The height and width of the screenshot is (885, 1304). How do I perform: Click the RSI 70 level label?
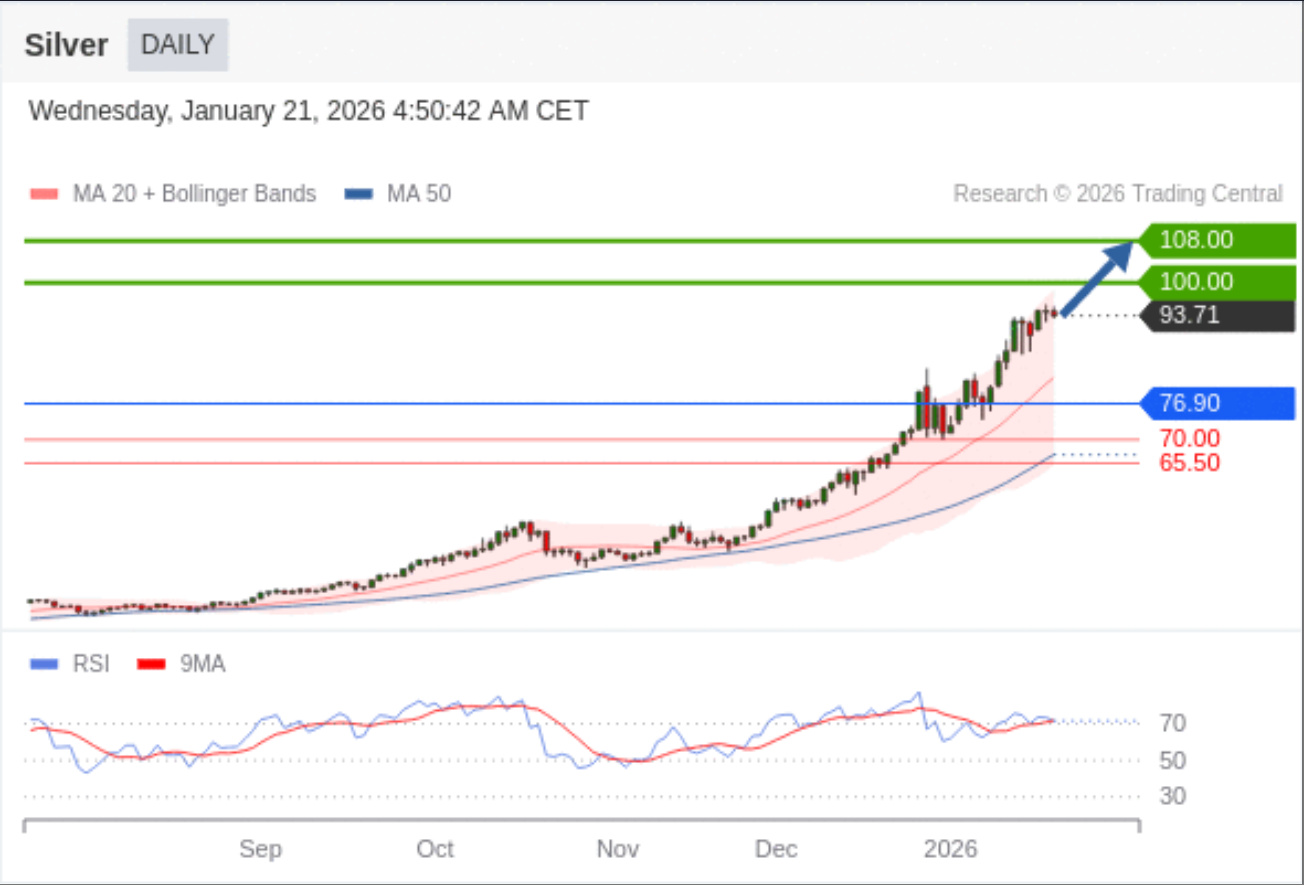coord(1172,723)
